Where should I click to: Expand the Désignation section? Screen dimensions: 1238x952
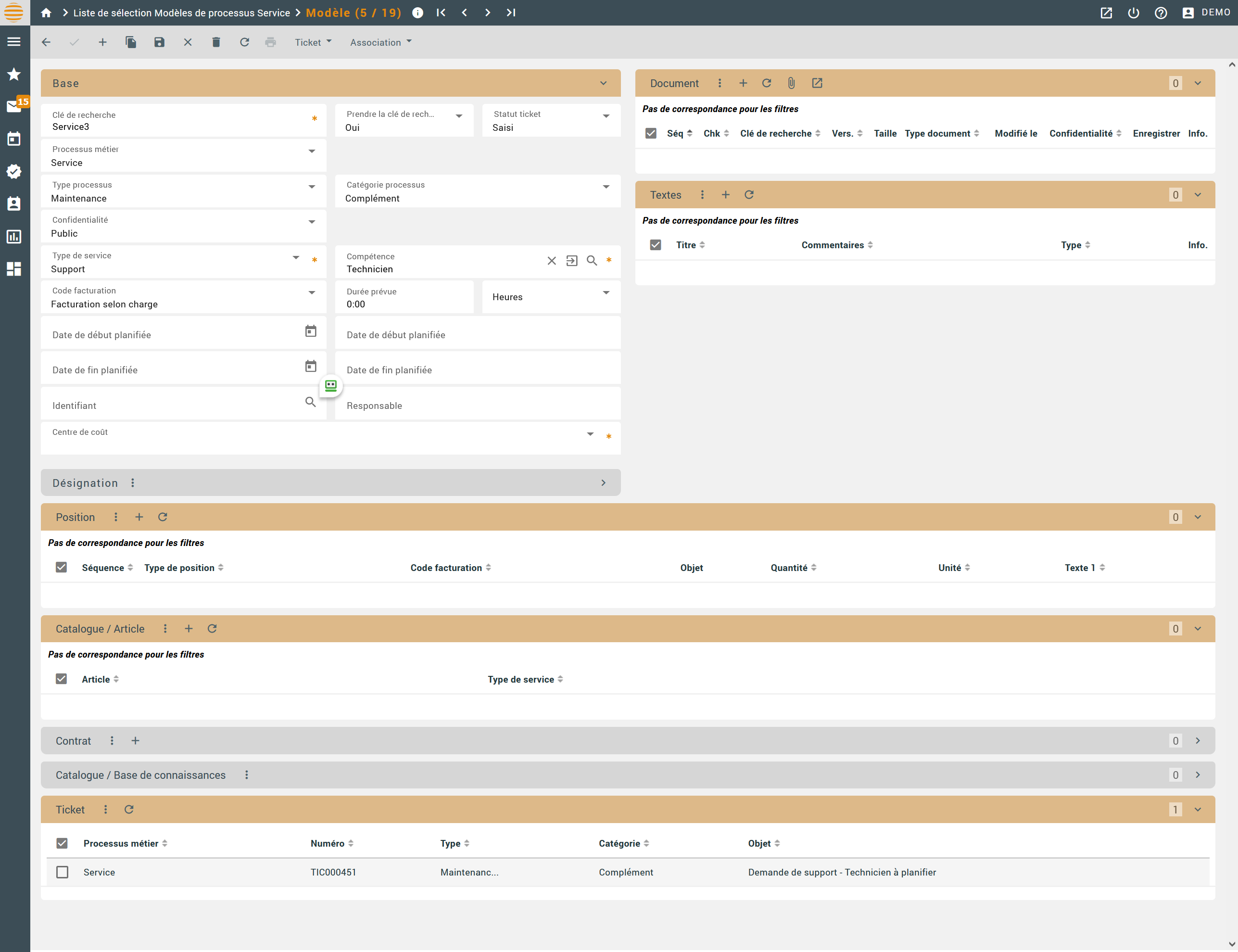[x=604, y=483]
